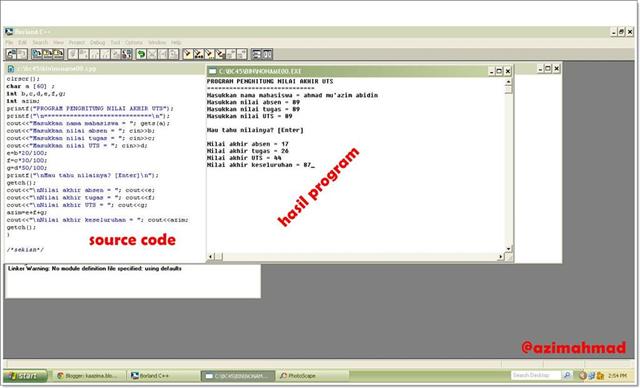Viewport: 640px width, 388px height.
Task: Click the console window's title bar icon
Action: pyautogui.click(x=212, y=71)
